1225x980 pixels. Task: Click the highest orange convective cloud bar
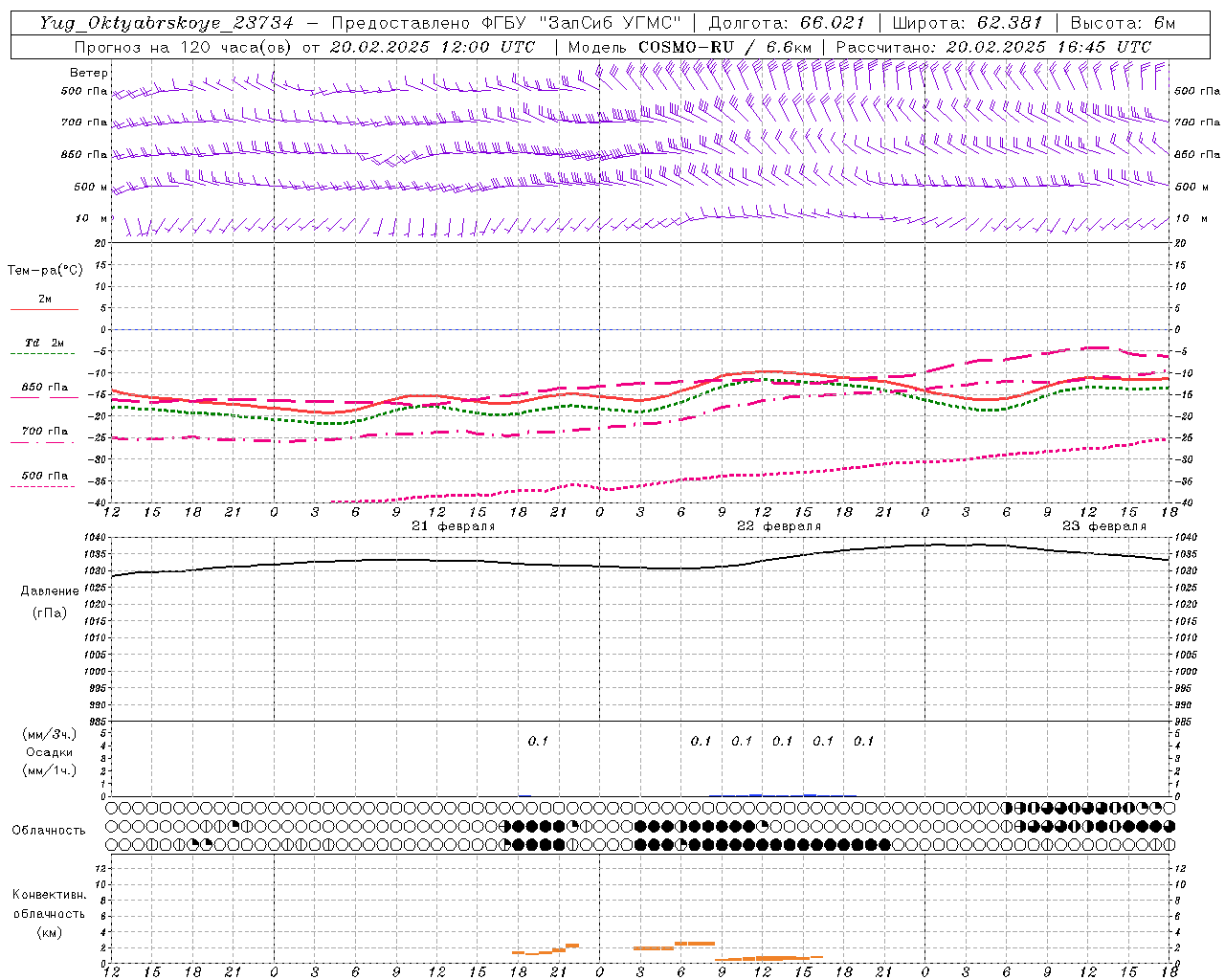(695, 944)
